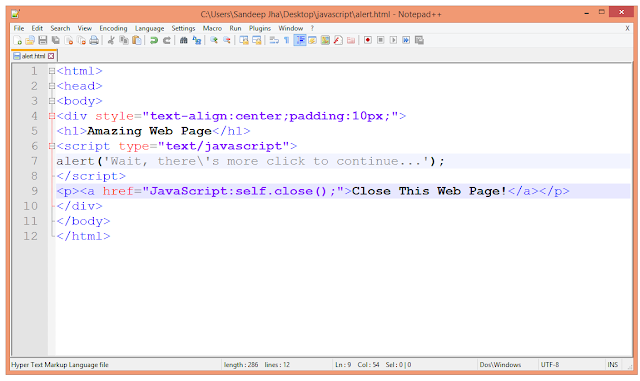Zoom out with the magnifier minus icon

tap(227, 40)
